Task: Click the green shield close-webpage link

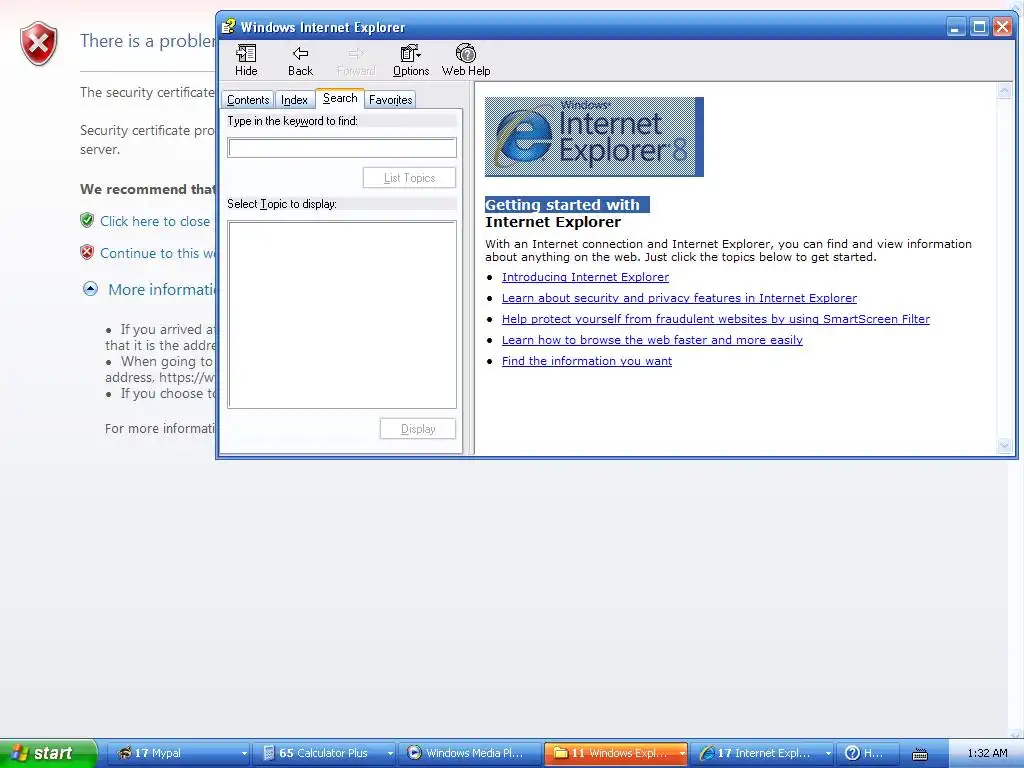Action: 155,221
